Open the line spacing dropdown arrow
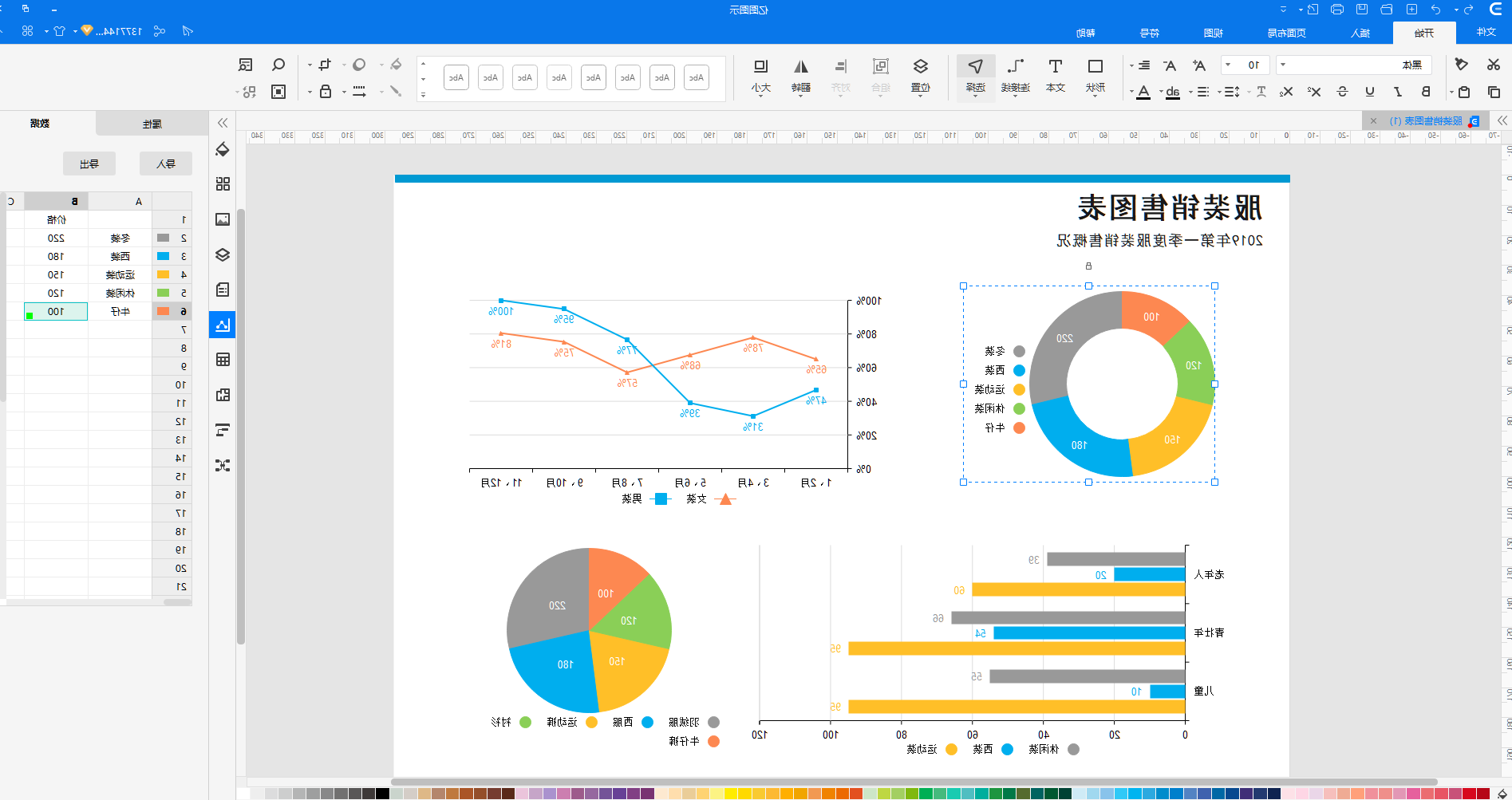The width and height of the screenshot is (1512, 800). (x=1219, y=93)
